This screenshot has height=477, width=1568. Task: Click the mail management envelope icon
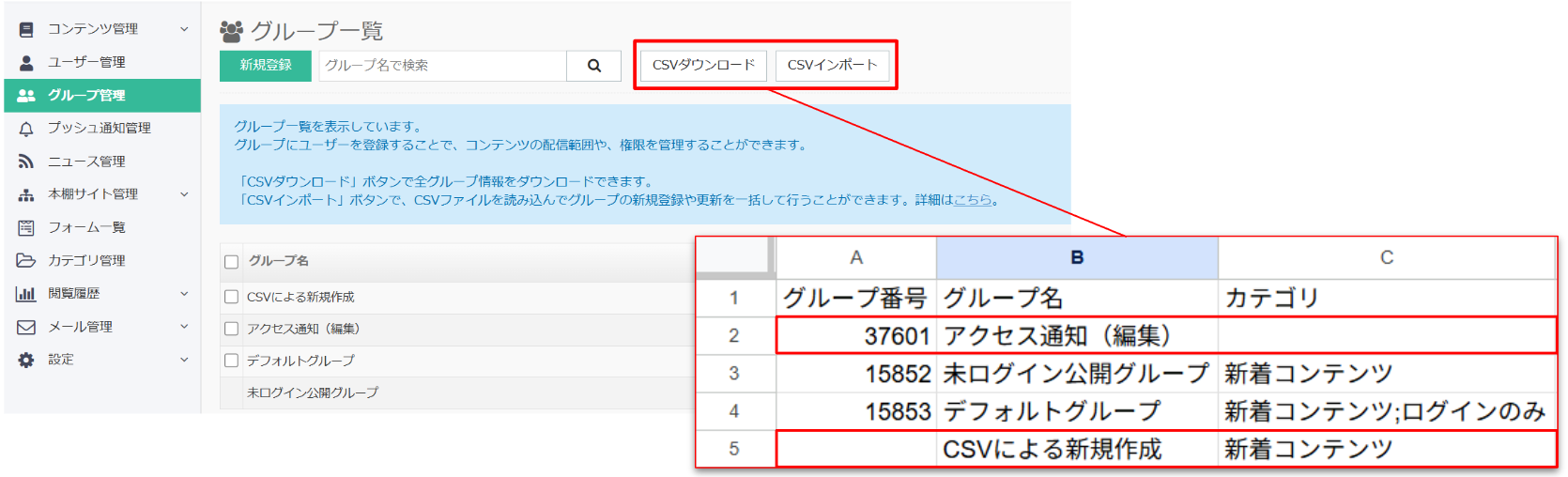click(26, 327)
